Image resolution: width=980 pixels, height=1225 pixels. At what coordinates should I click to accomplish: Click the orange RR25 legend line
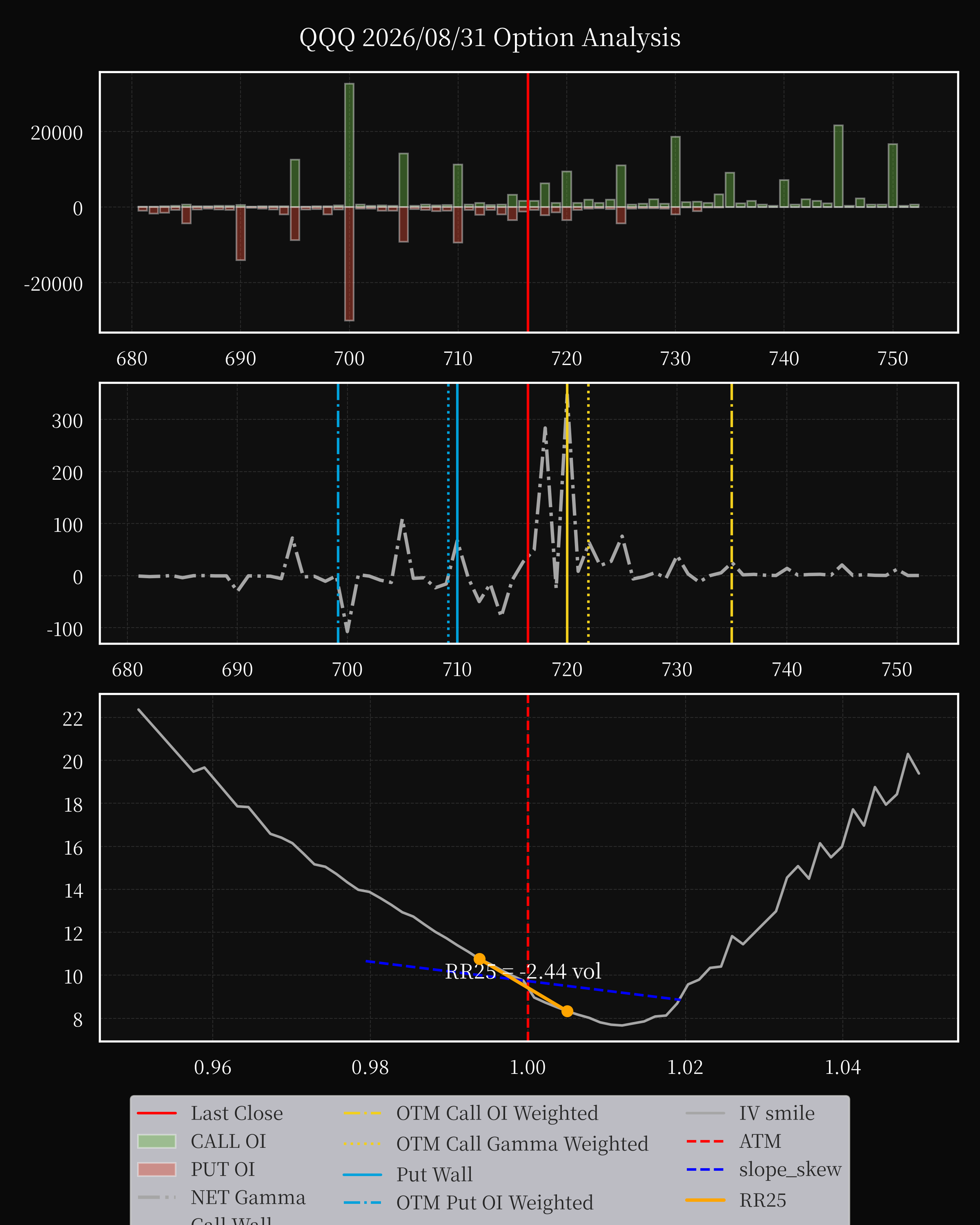point(705,1200)
